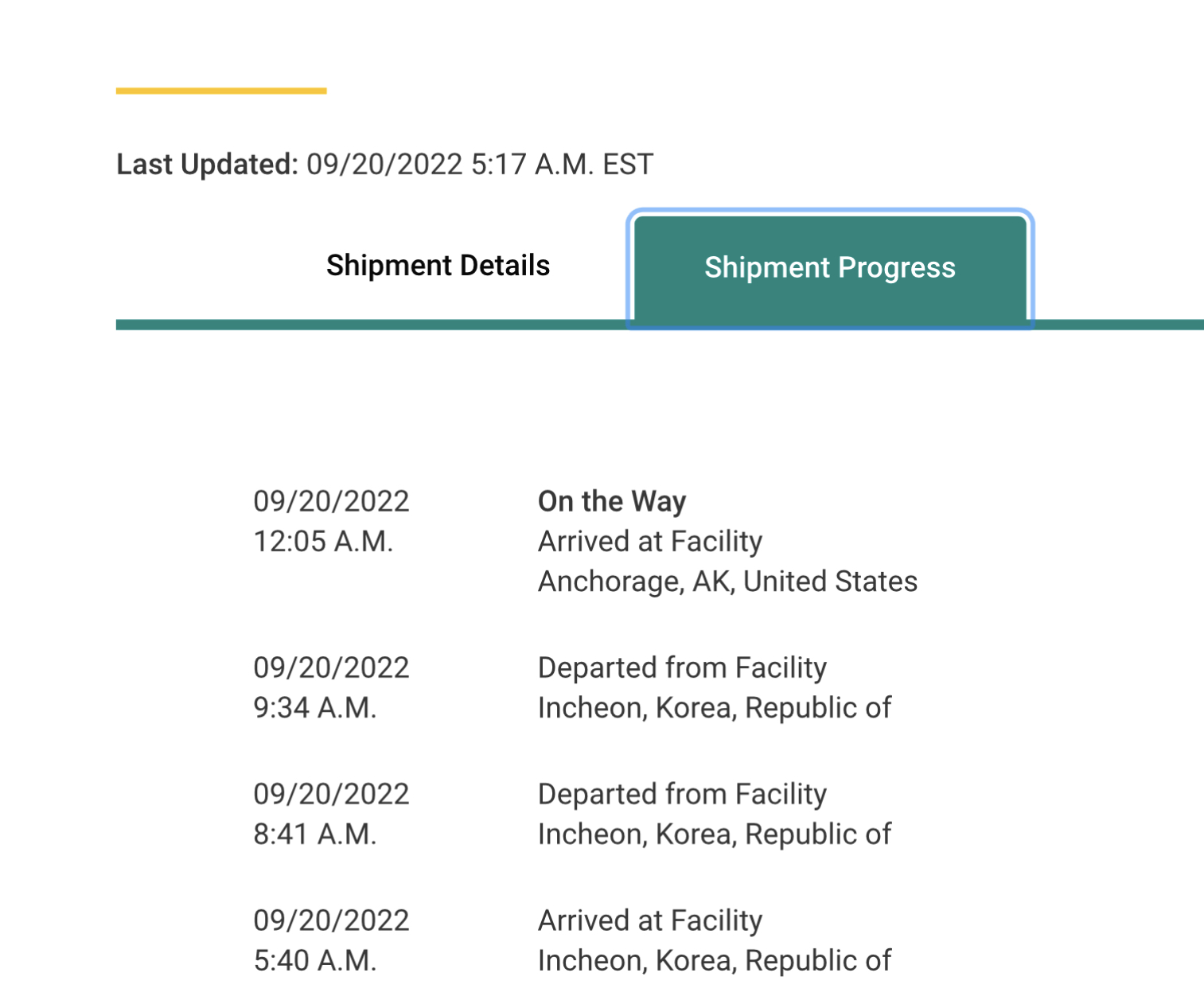Image resolution: width=1204 pixels, height=996 pixels.
Task: Click the green divider line under tabs
Action: click(660, 325)
